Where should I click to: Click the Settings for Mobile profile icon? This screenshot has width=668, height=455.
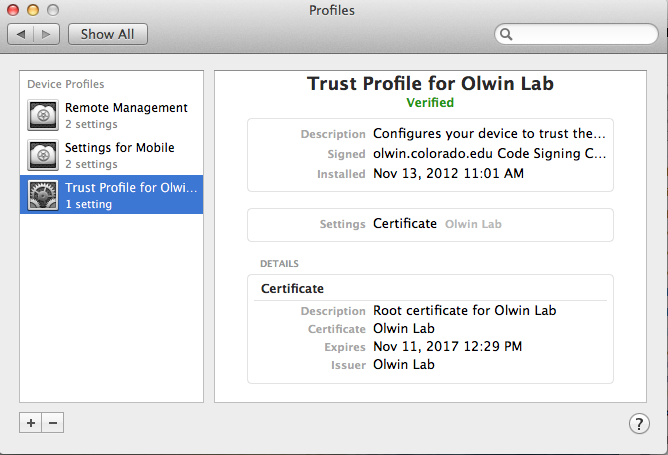tap(43, 156)
